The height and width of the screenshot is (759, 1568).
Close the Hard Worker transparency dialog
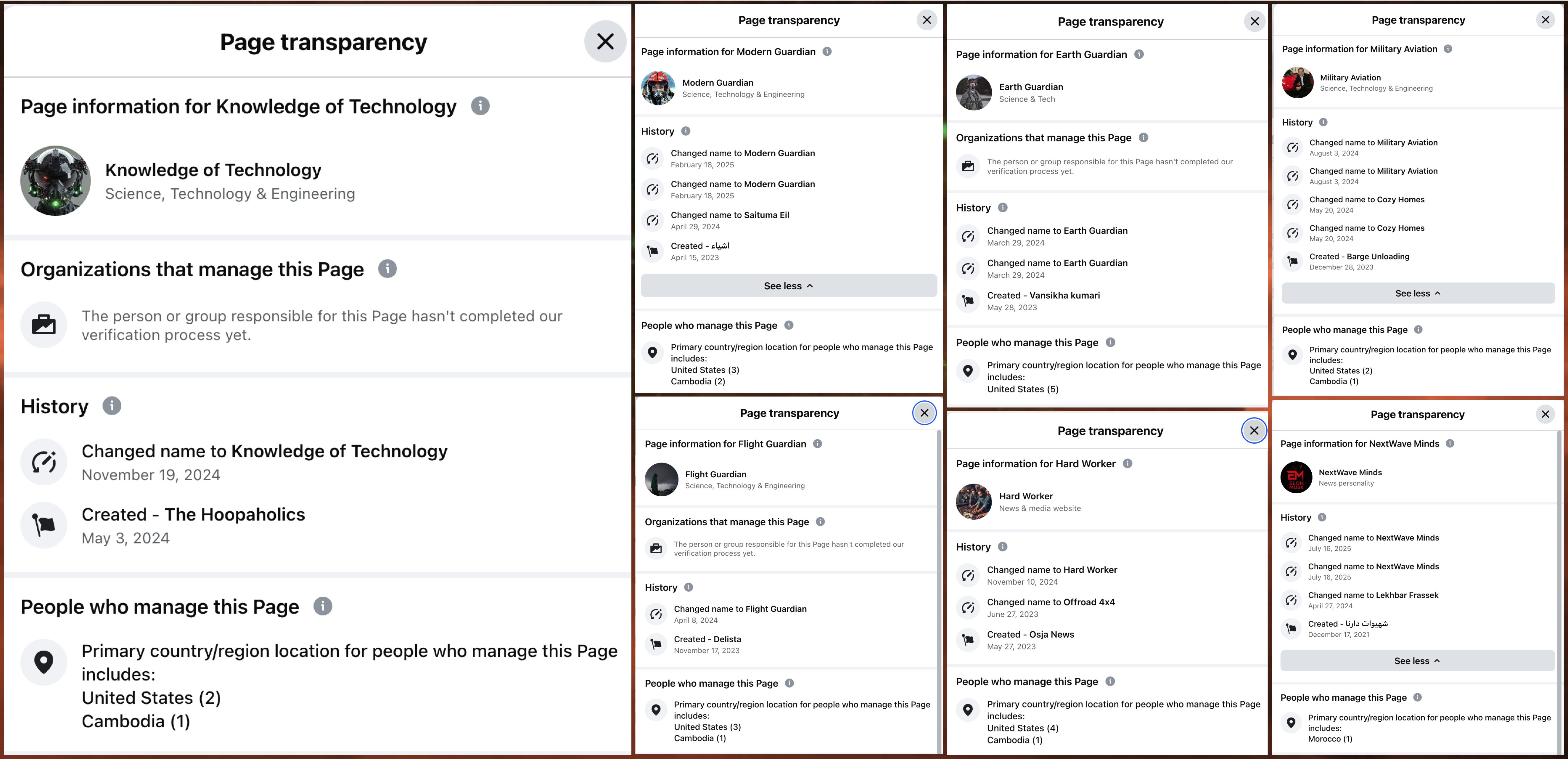tap(1254, 431)
